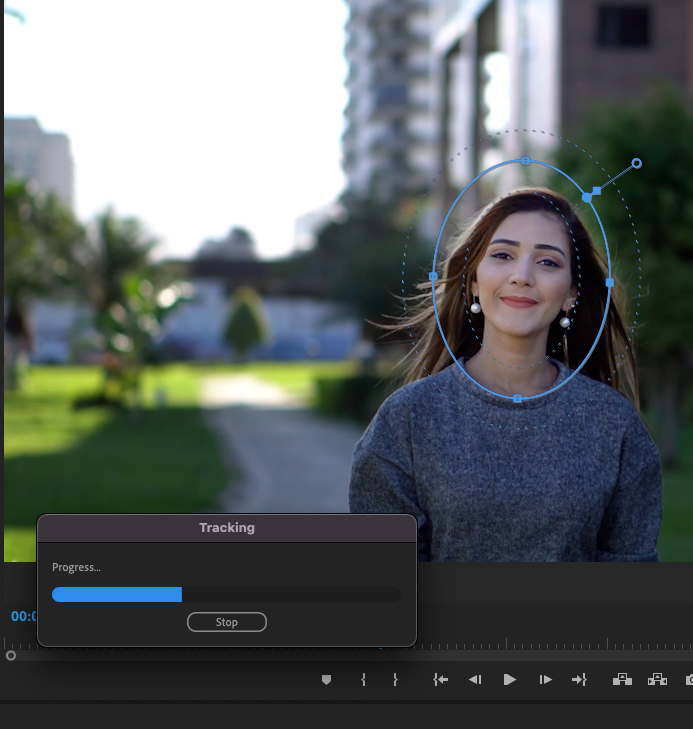Click the Extract icon

point(657,680)
